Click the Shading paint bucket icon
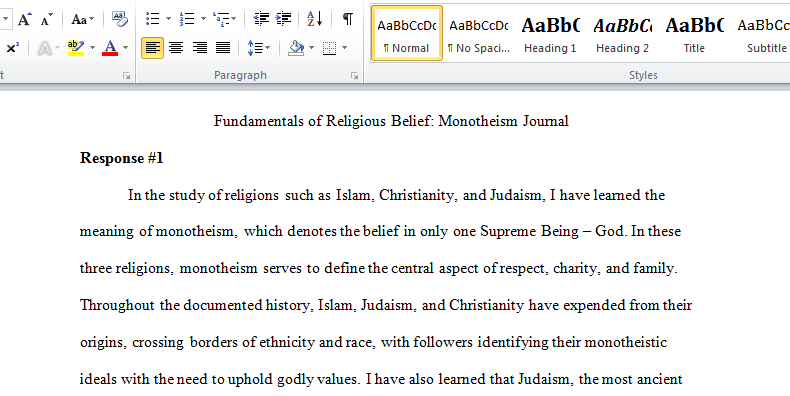The height and width of the screenshot is (396, 790). coord(296,48)
